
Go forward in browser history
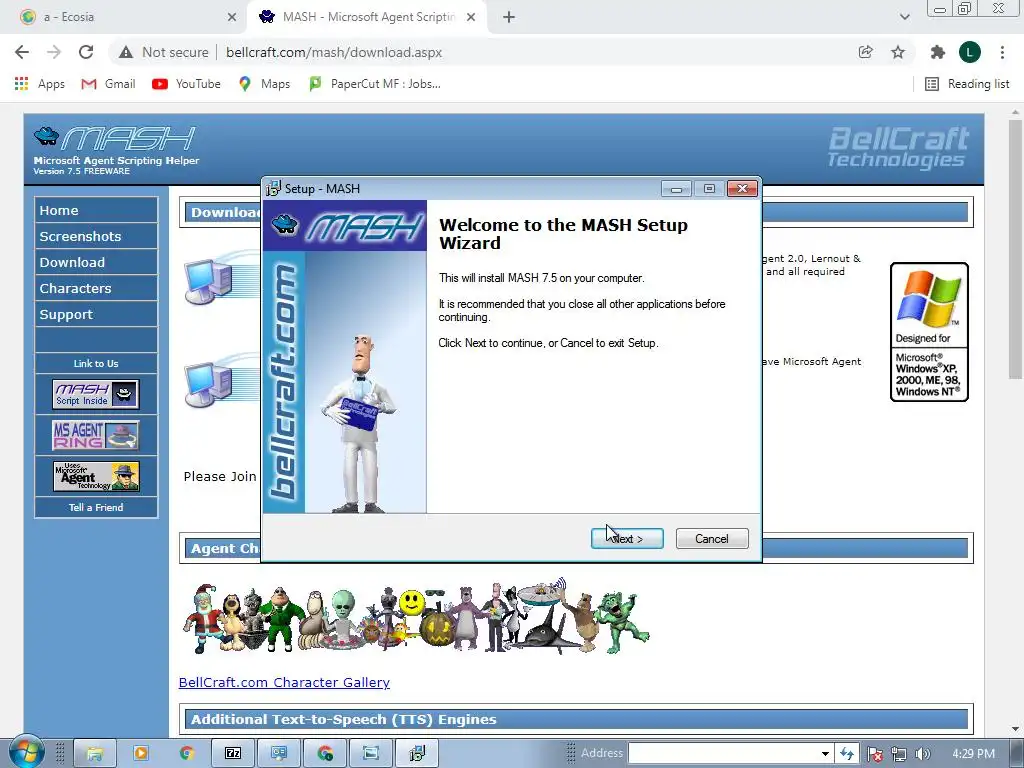tap(54, 52)
